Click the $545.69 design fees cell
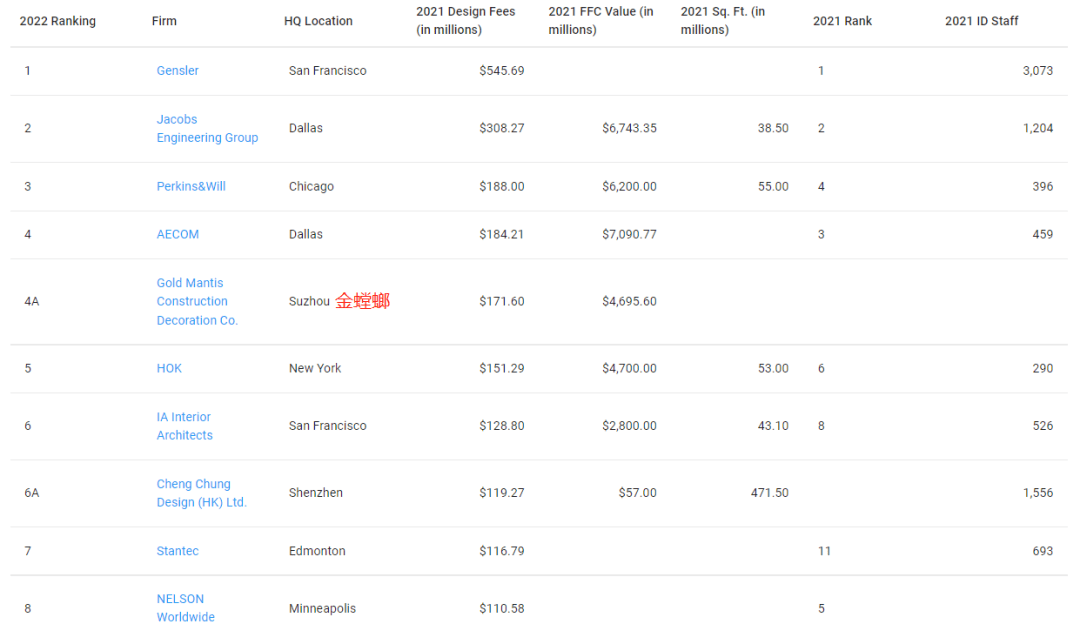This screenshot has height=644, width=1080. click(501, 71)
